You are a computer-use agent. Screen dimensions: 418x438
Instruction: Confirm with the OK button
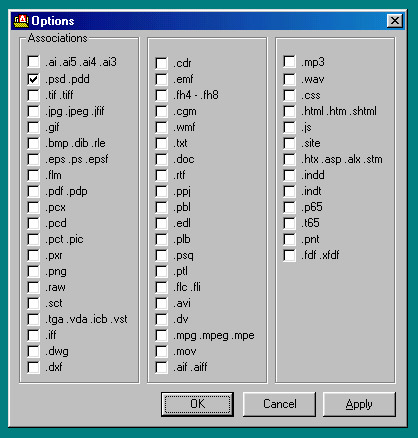click(x=197, y=404)
